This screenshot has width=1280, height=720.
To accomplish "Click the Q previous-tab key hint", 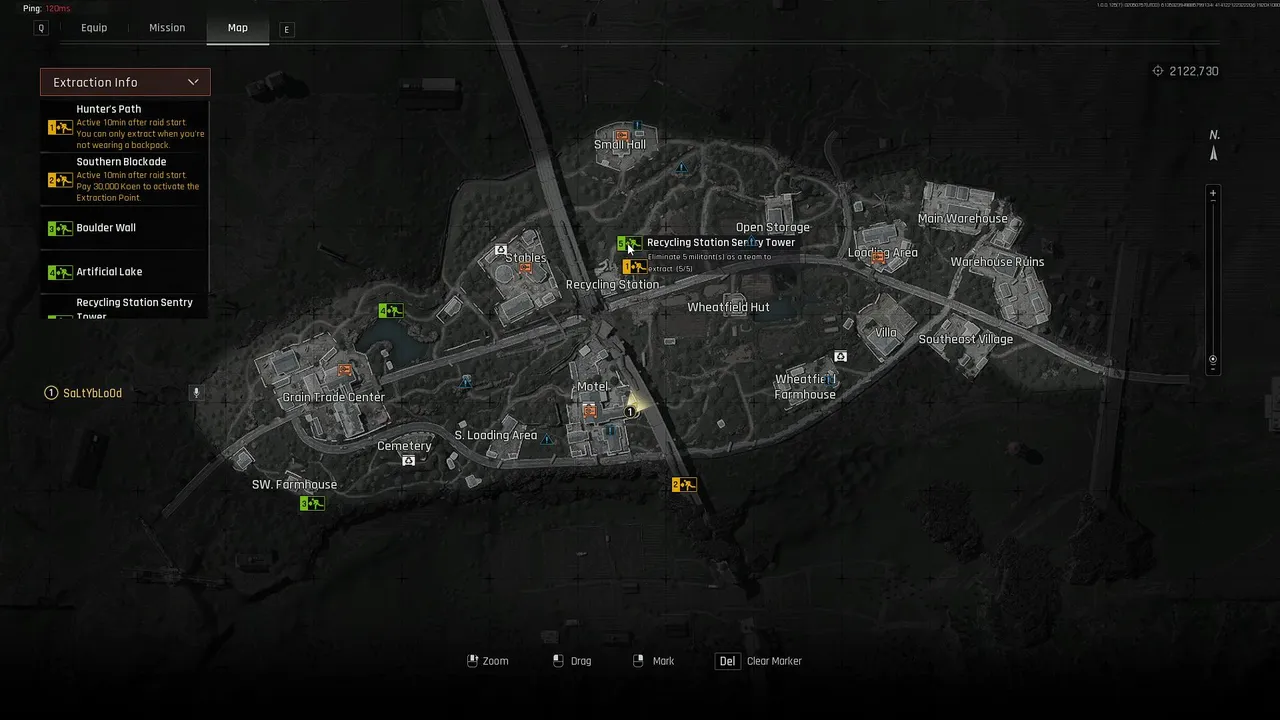I will pos(41,29).
